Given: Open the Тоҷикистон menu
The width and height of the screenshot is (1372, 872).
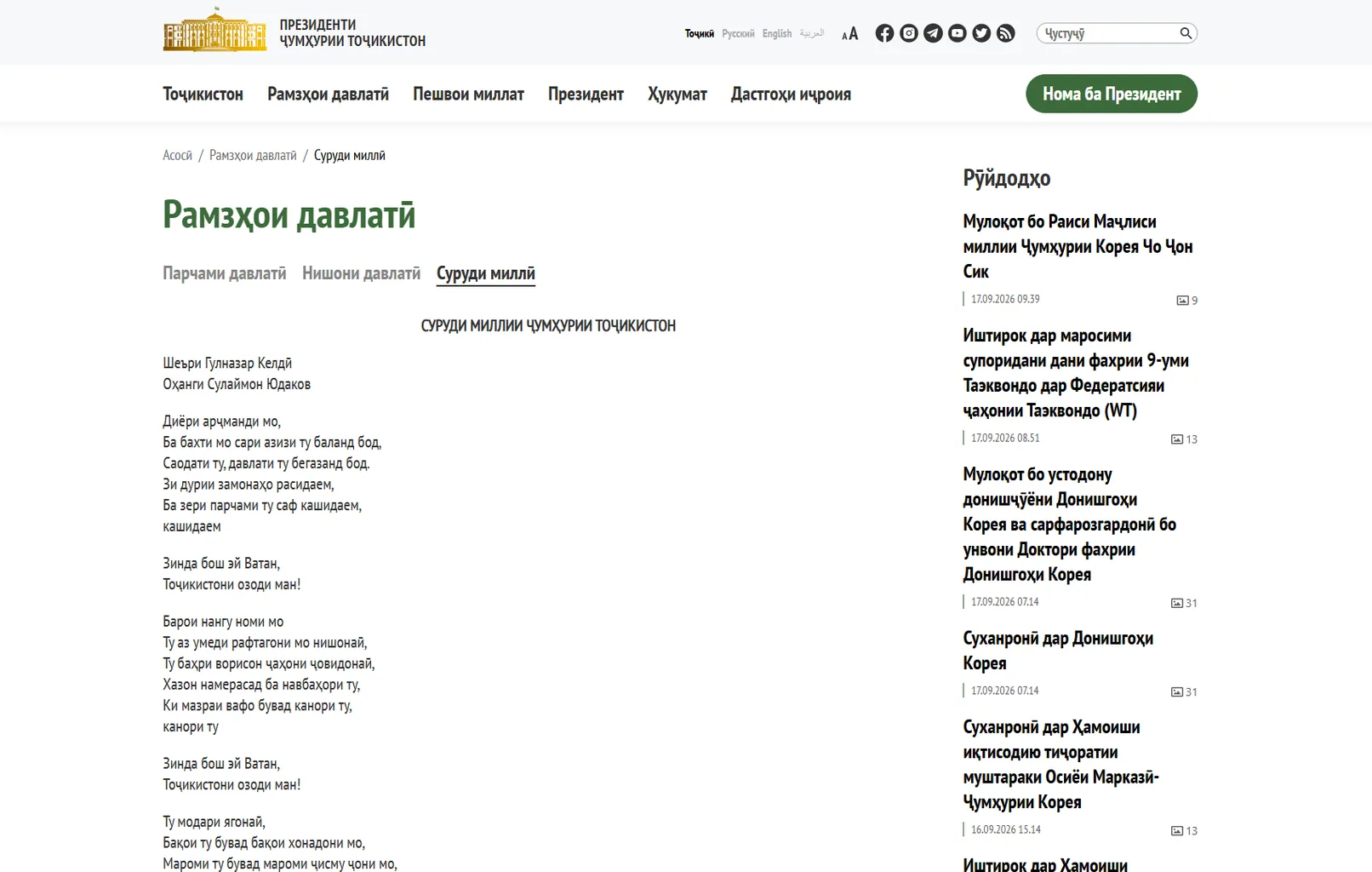Looking at the screenshot, I should [x=203, y=94].
